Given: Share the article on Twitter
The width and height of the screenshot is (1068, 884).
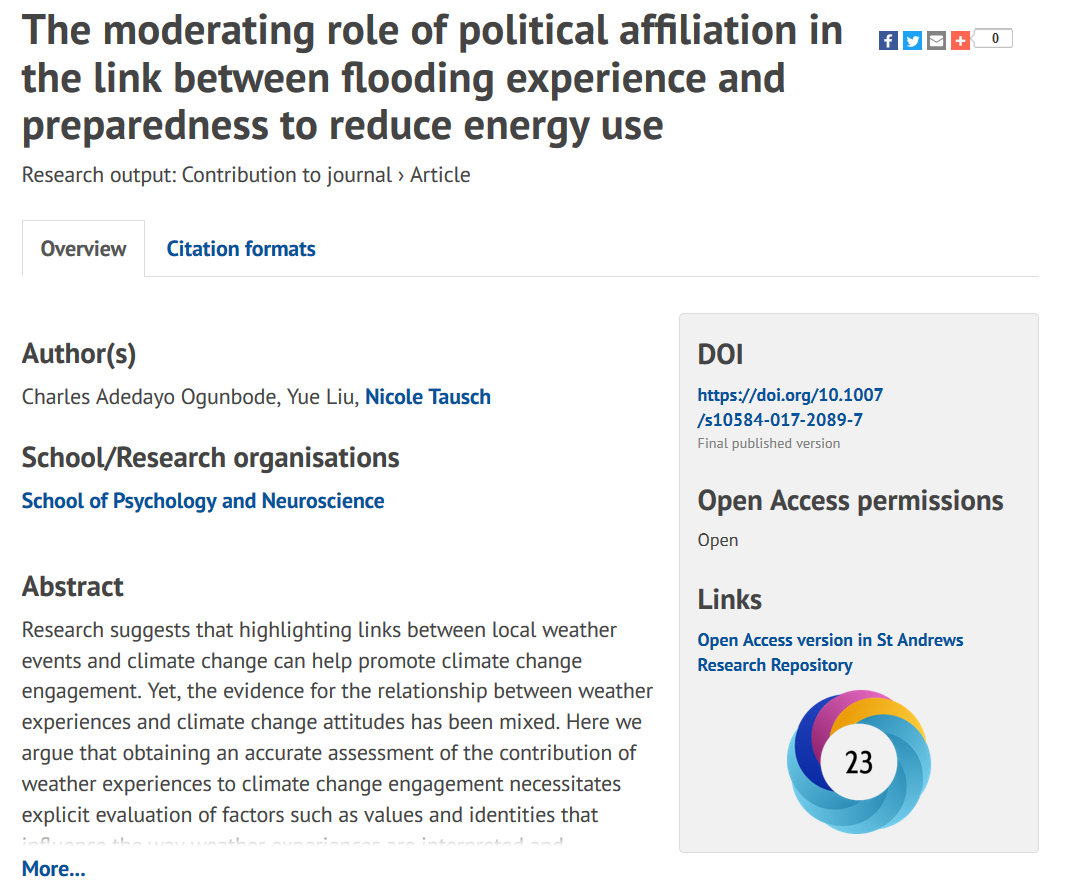Looking at the screenshot, I should tap(912, 40).
